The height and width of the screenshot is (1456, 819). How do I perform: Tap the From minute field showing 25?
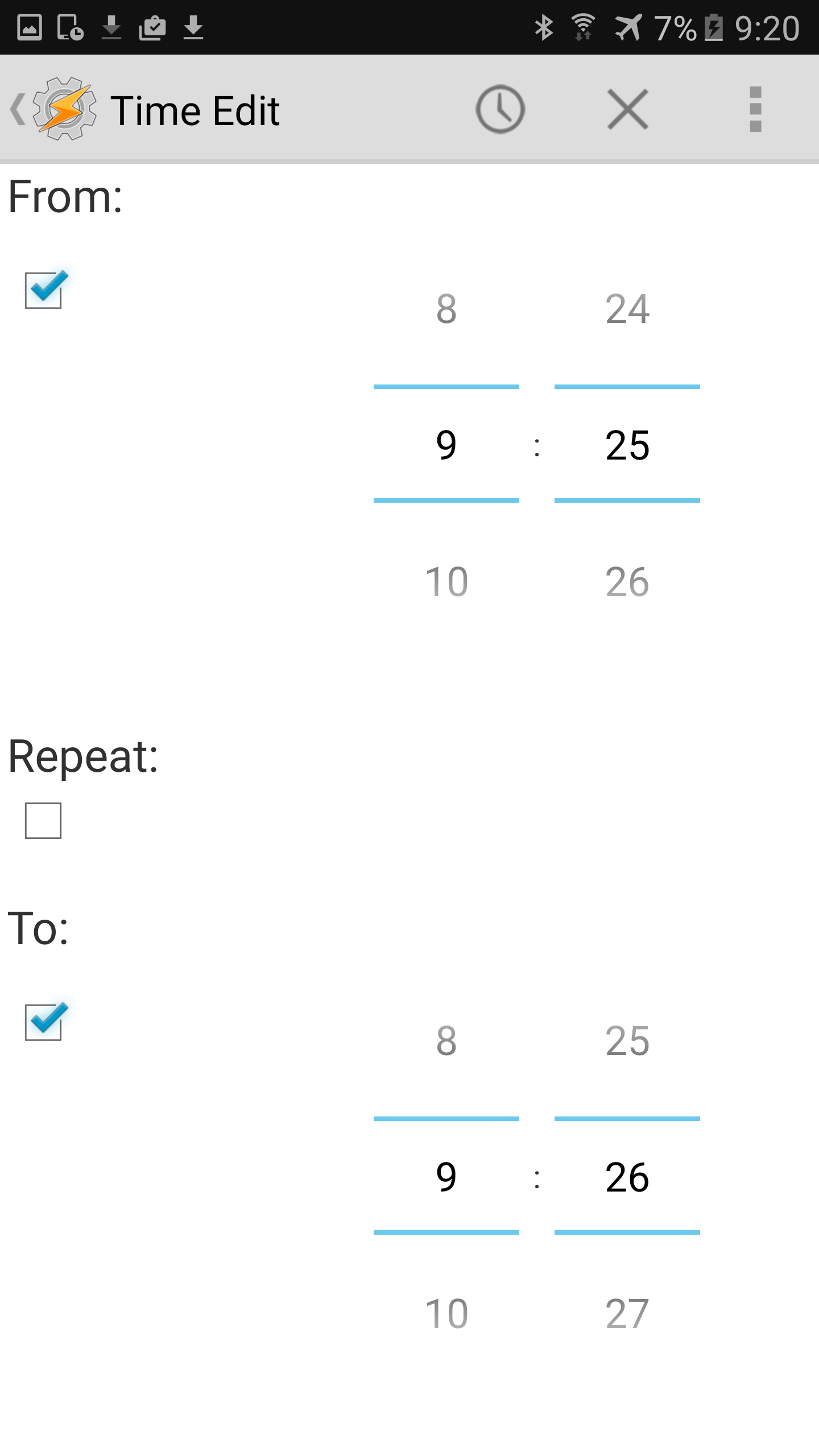point(627,445)
